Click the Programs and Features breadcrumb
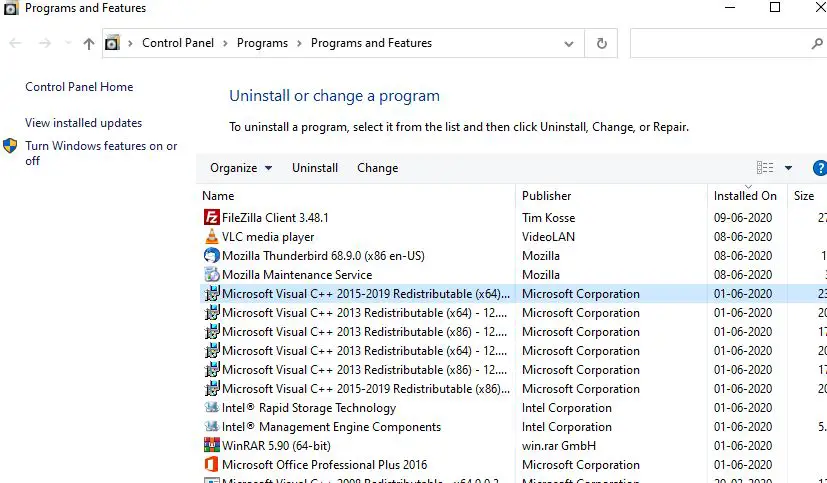The image size is (827, 483). click(371, 43)
